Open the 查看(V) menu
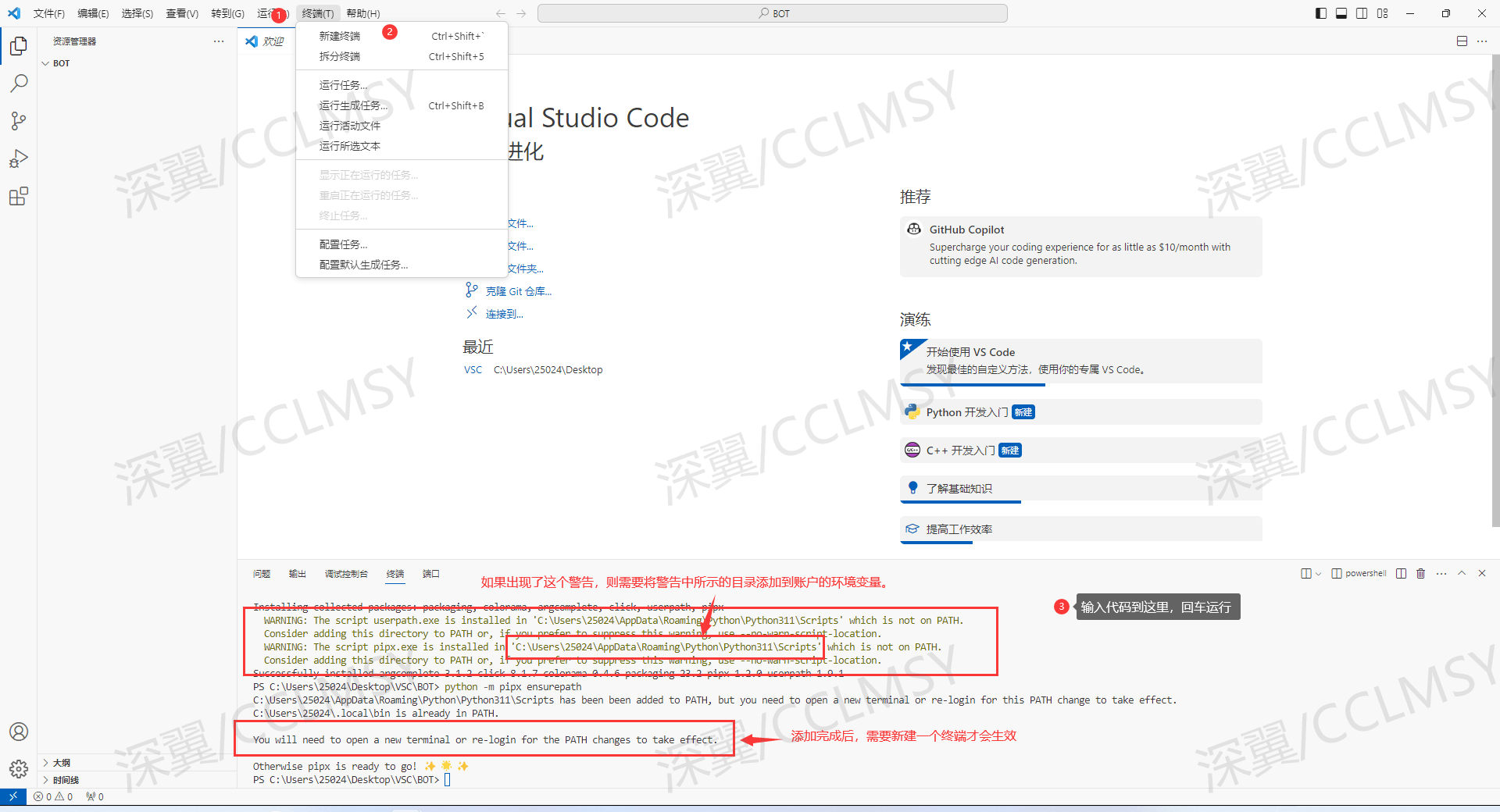Viewport: 1500px width, 812px height. point(182,13)
